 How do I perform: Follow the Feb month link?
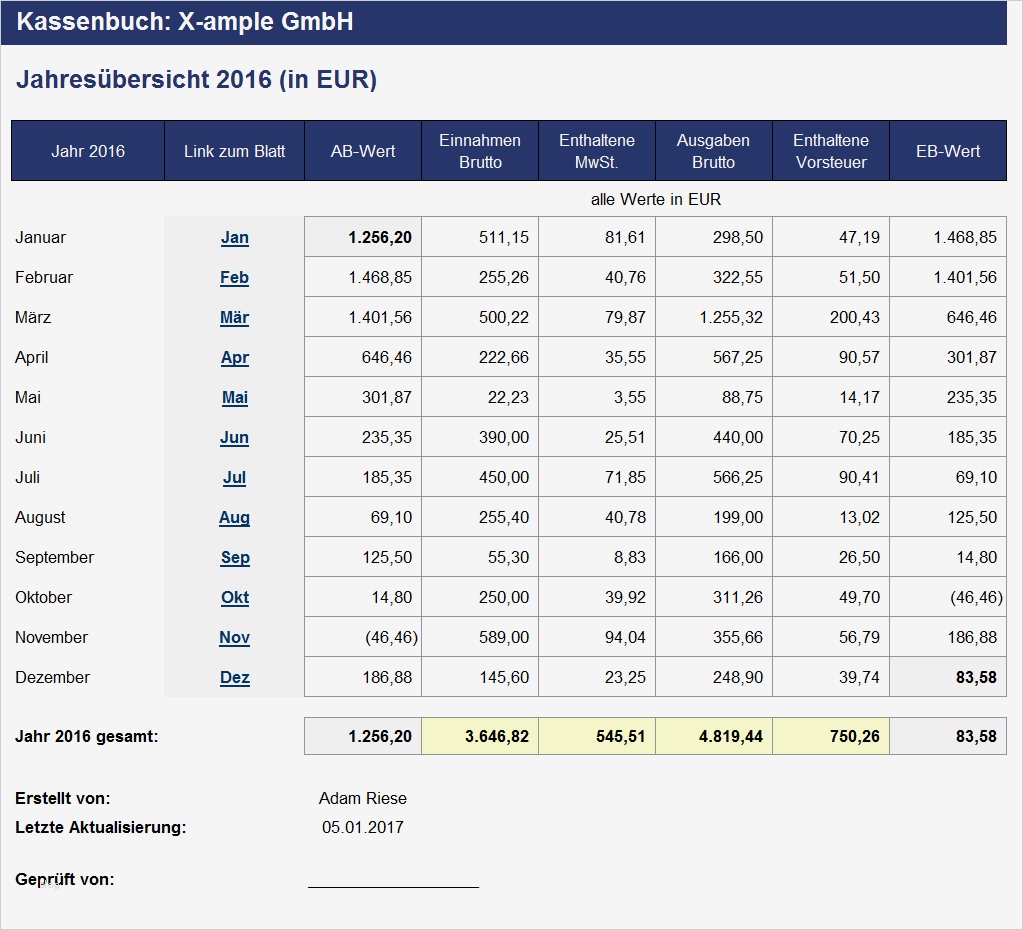pyautogui.click(x=234, y=278)
